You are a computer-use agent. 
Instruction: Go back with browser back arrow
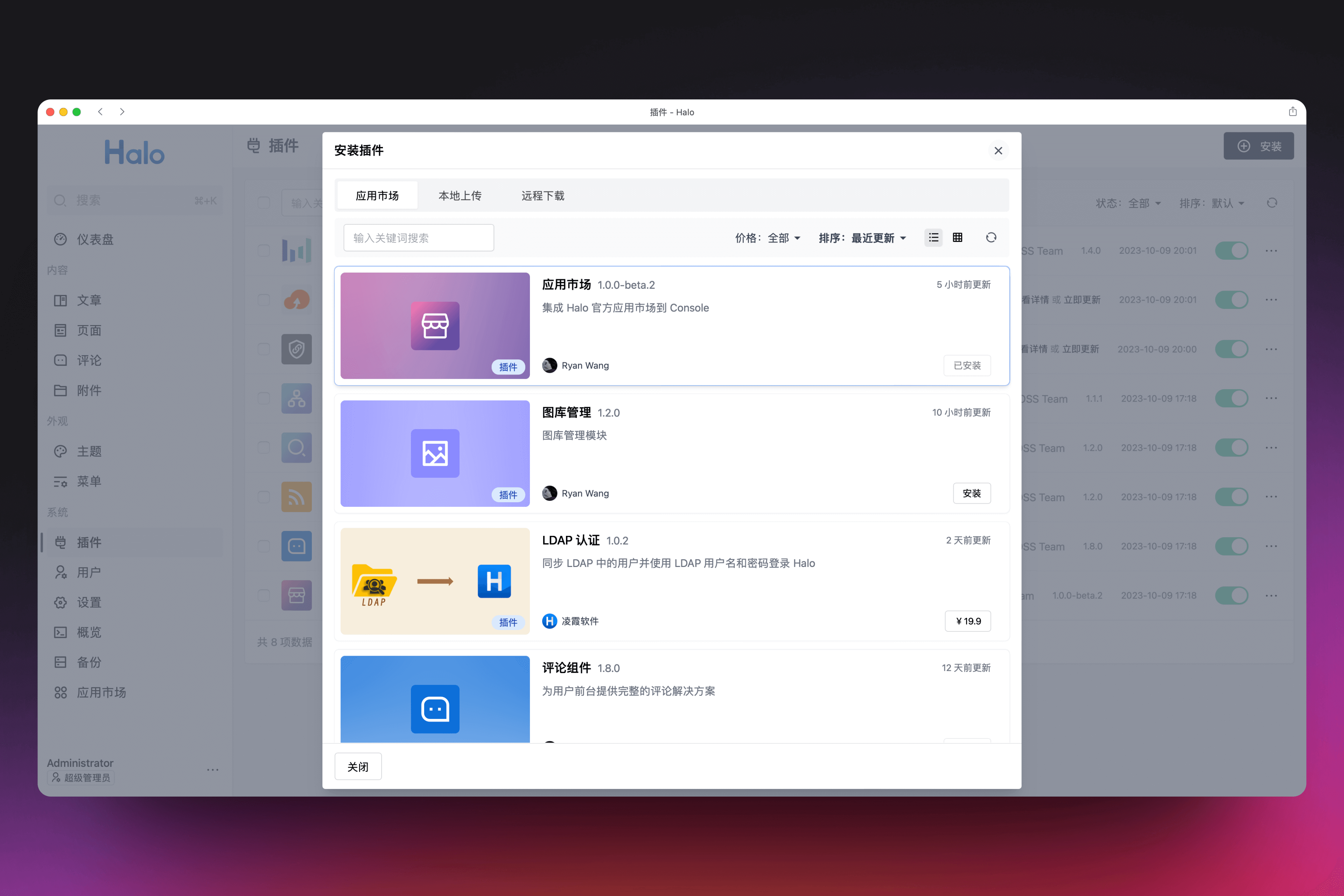click(100, 112)
